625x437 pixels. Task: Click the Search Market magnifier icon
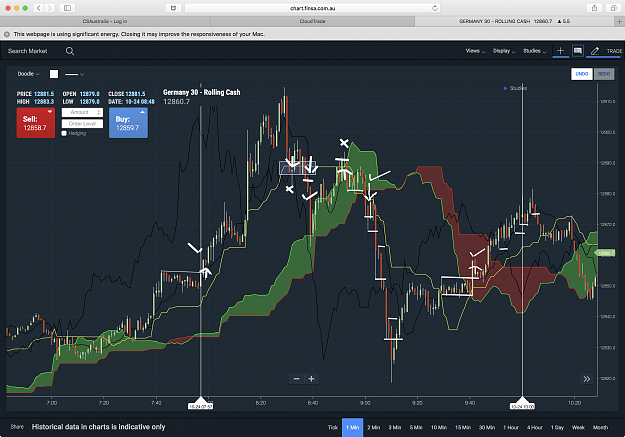70,51
